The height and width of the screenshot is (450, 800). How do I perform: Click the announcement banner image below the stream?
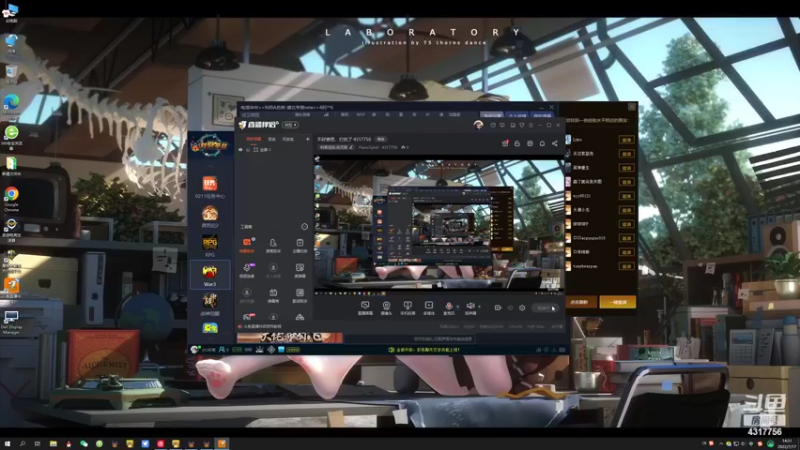click(290, 338)
